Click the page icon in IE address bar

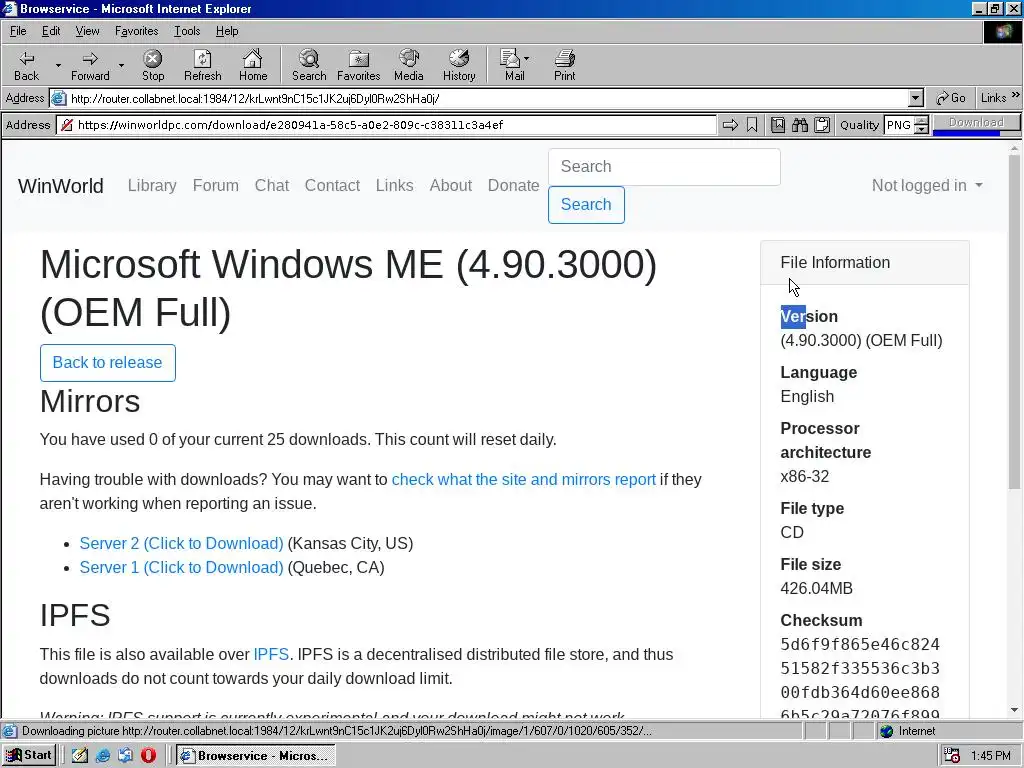59,99
